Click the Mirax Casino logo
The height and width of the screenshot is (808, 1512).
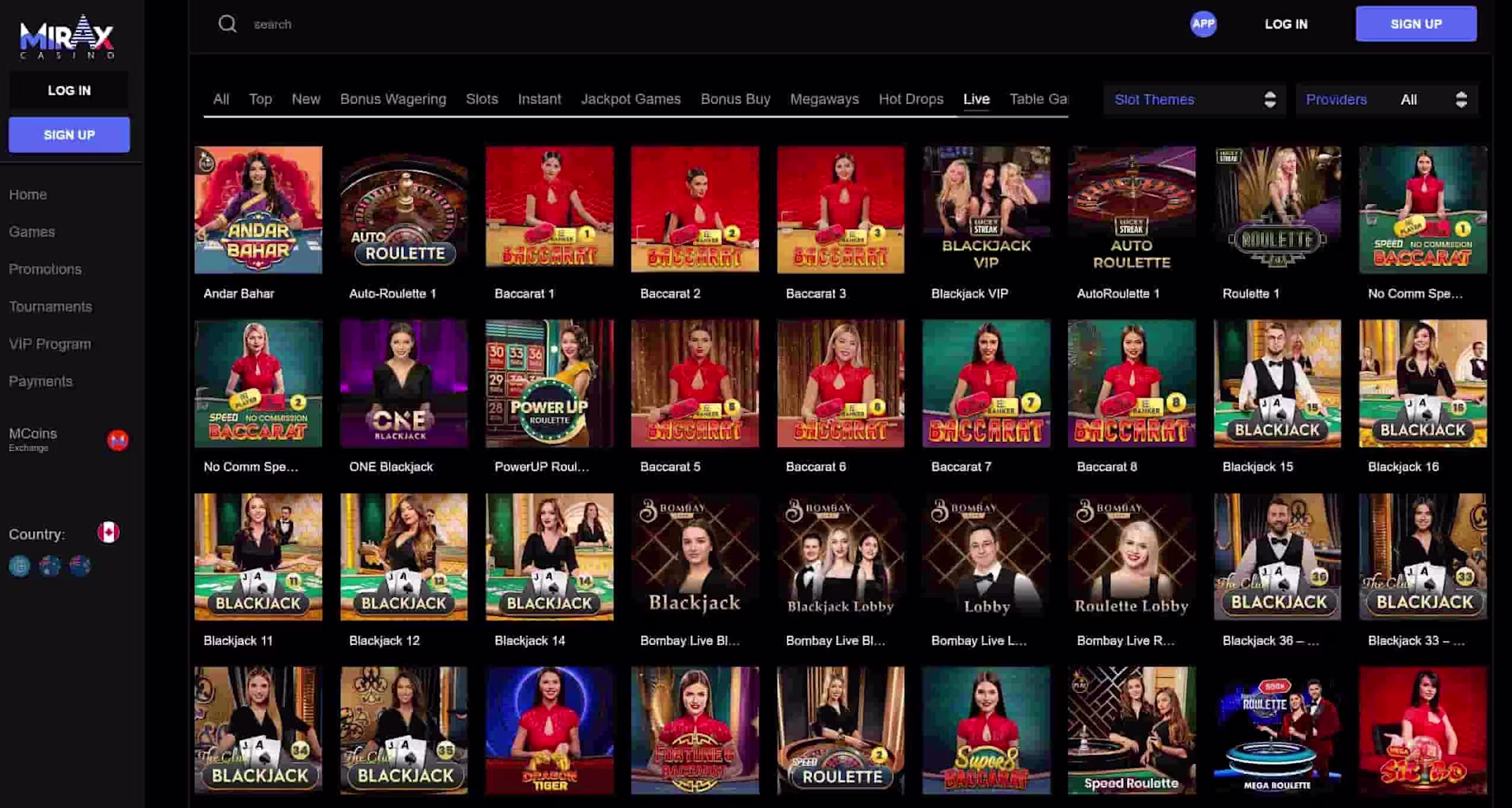pyautogui.click(x=67, y=37)
